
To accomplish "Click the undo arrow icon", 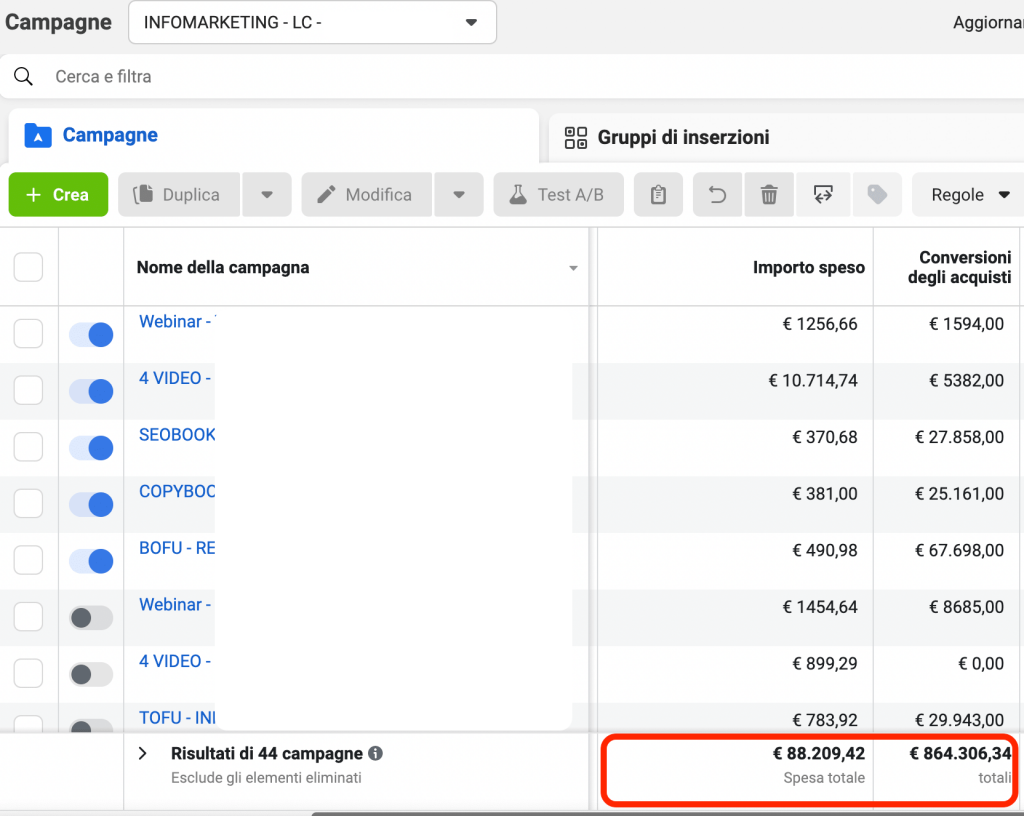I will [x=717, y=195].
